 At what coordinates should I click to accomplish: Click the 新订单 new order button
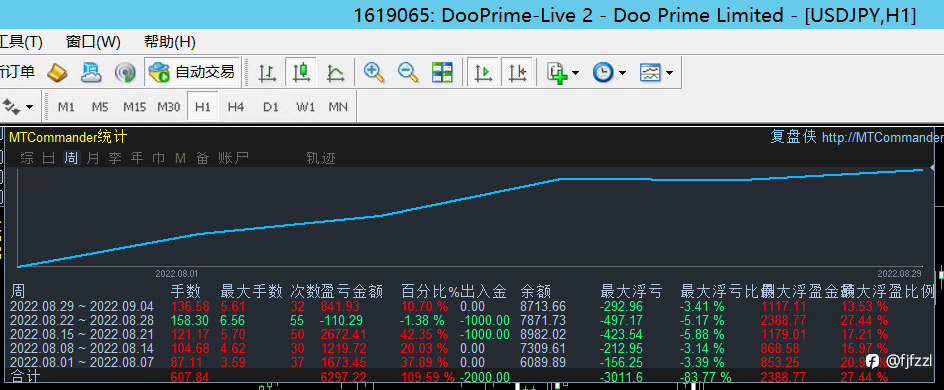click(17, 72)
